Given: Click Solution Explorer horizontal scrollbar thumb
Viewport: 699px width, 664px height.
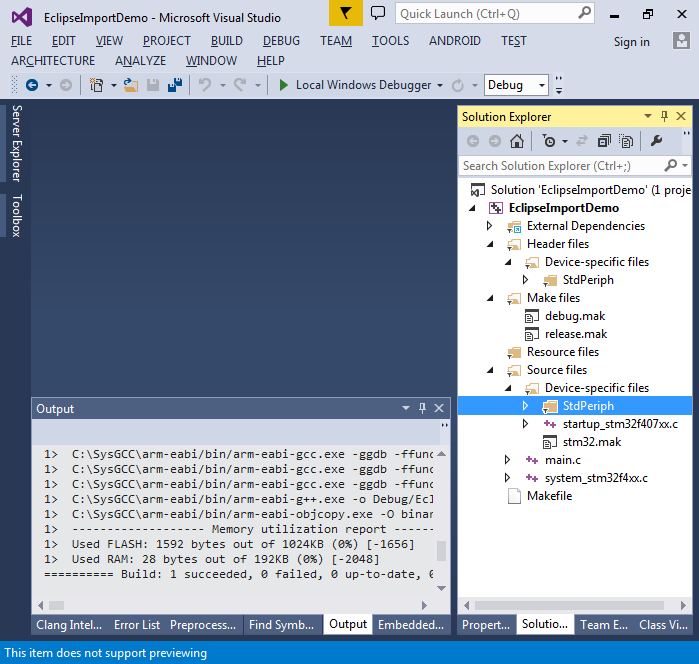Looking at the screenshot, I should (569, 605).
